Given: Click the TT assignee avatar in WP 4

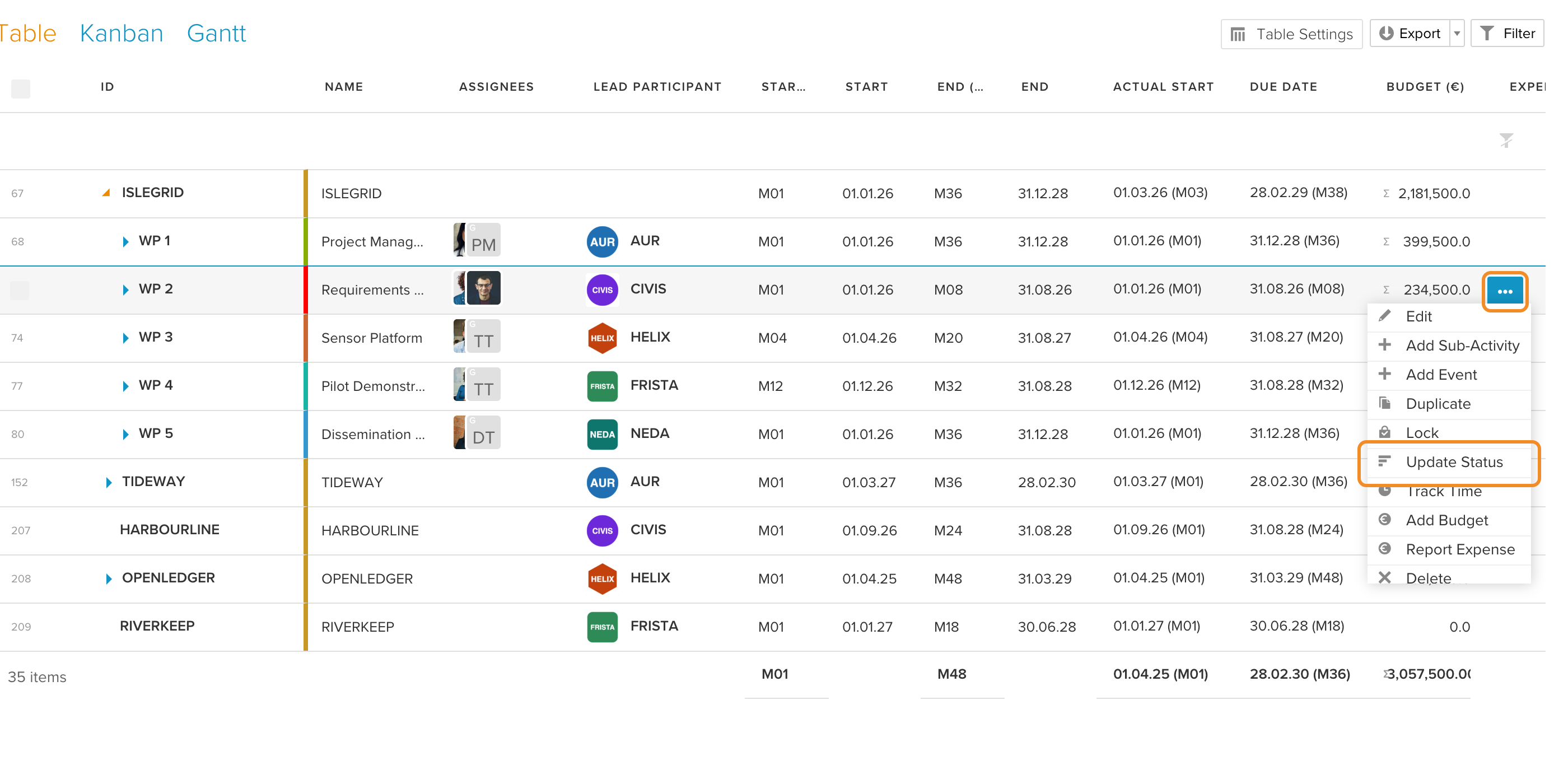Looking at the screenshot, I should pos(483,384).
